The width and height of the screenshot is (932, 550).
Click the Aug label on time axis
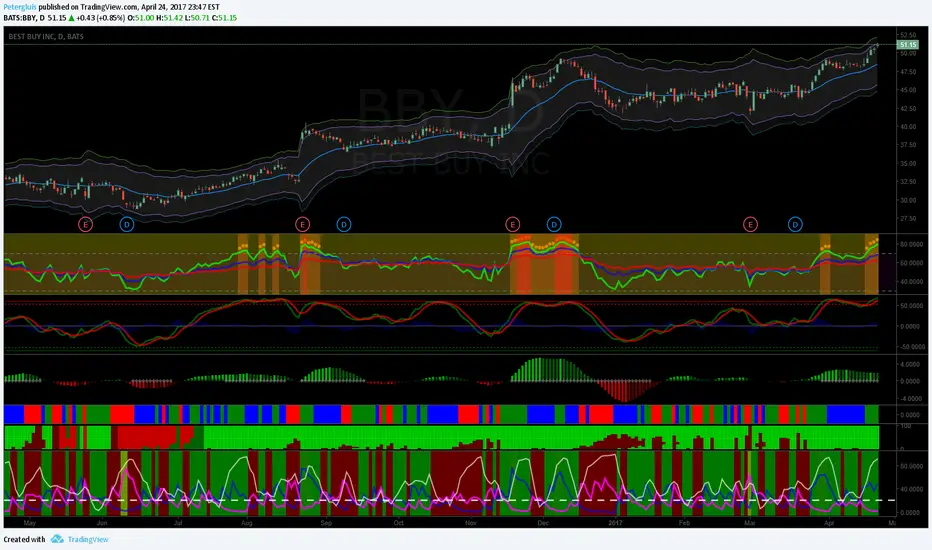[x=247, y=523]
